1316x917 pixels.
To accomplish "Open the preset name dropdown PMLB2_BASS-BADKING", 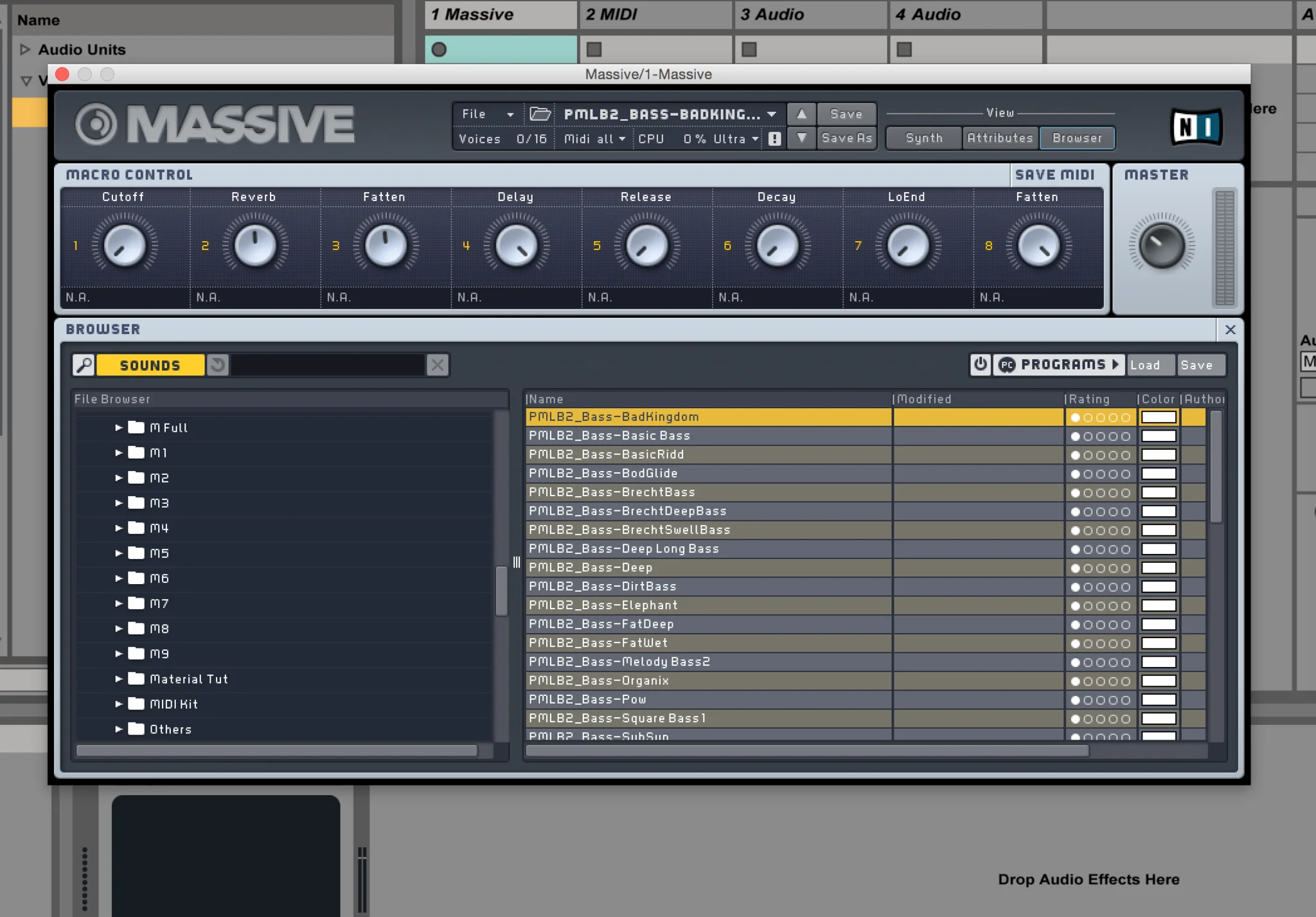I will click(x=670, y=114).
